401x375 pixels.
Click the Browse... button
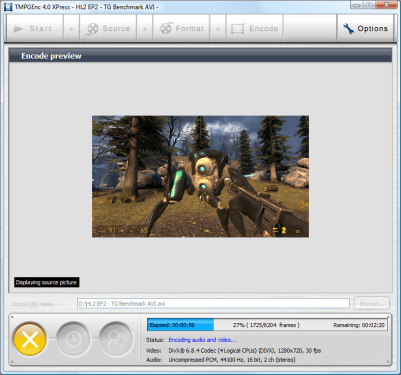tap(371, 303)
